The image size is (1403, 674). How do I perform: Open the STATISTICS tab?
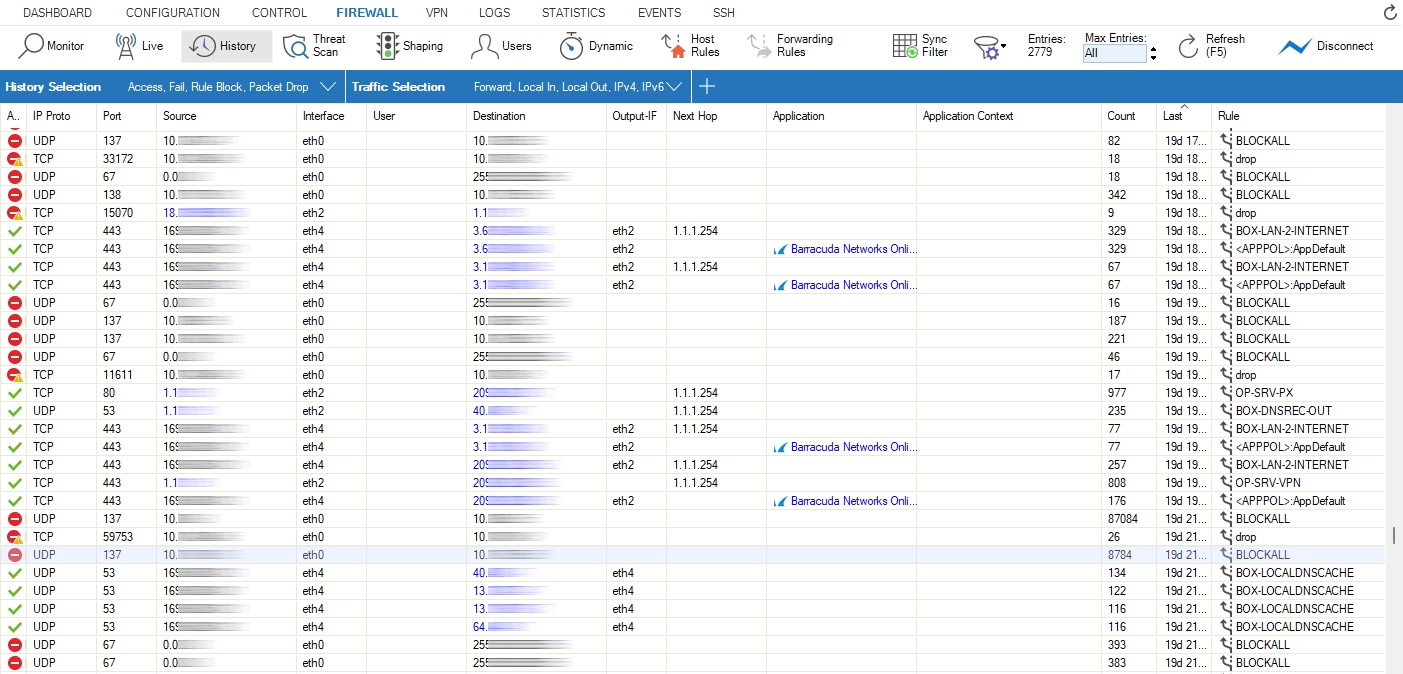[573, 13]
